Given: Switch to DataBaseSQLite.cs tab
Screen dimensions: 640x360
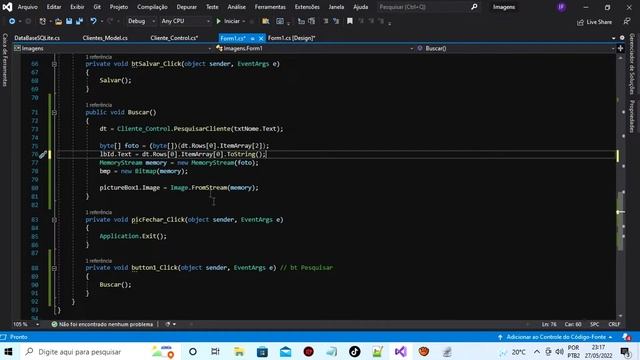Looking at the screenshot, I should [x=37, y=38].
